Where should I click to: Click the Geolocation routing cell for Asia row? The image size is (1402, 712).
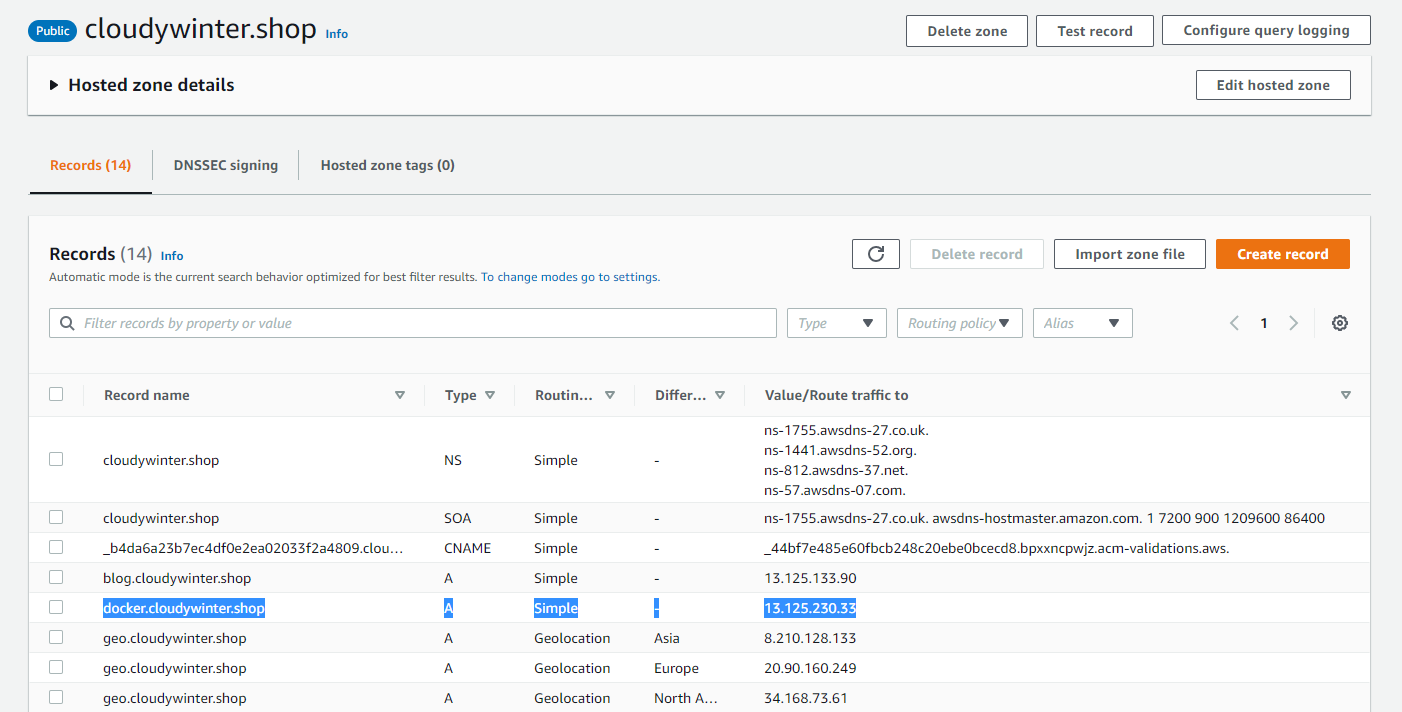point(572,638)
